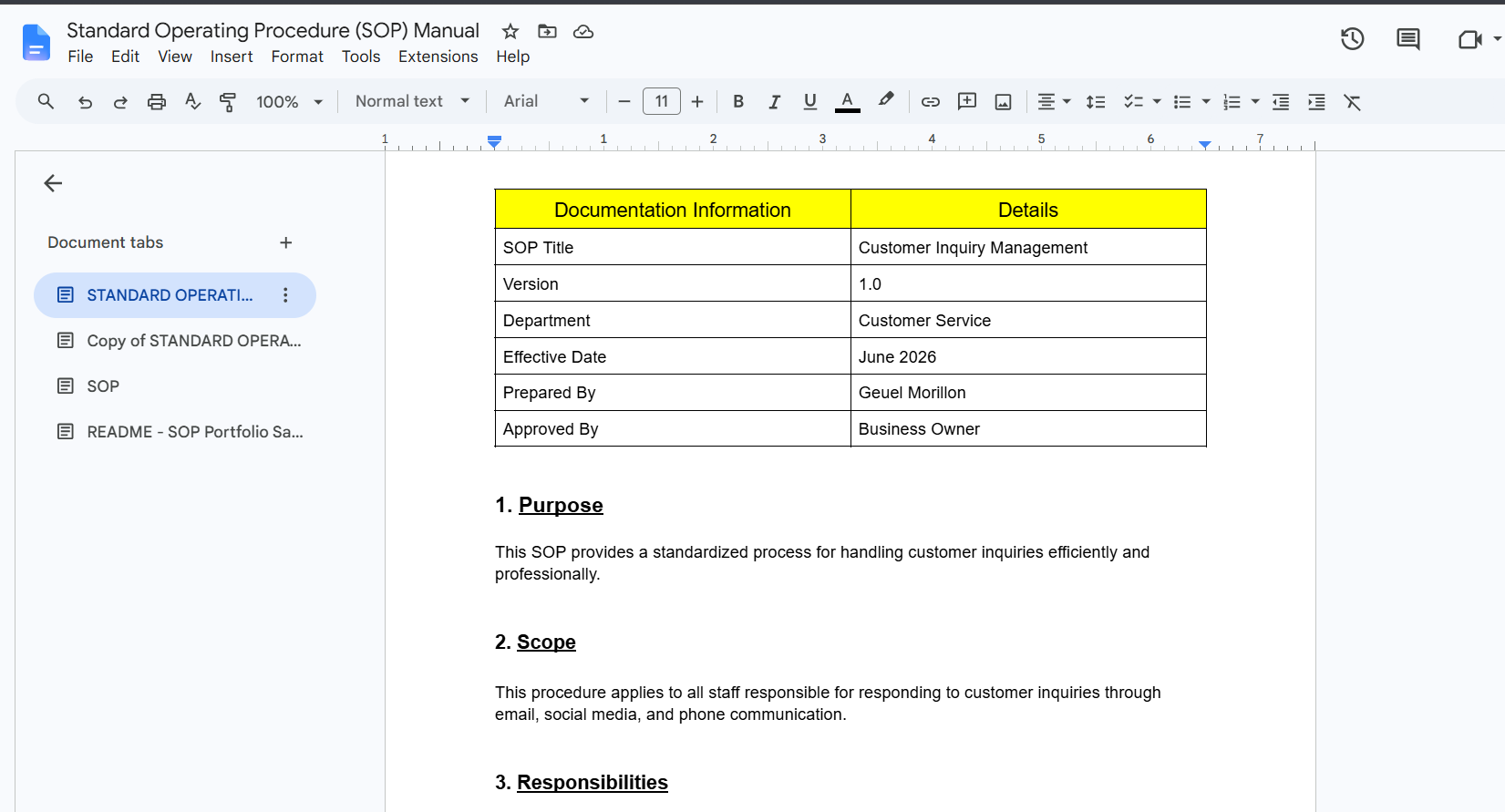Screen dimensions: 1505x812
Task: Open the Edit menu
Action: pyautogui.click(x=125, y=57)
